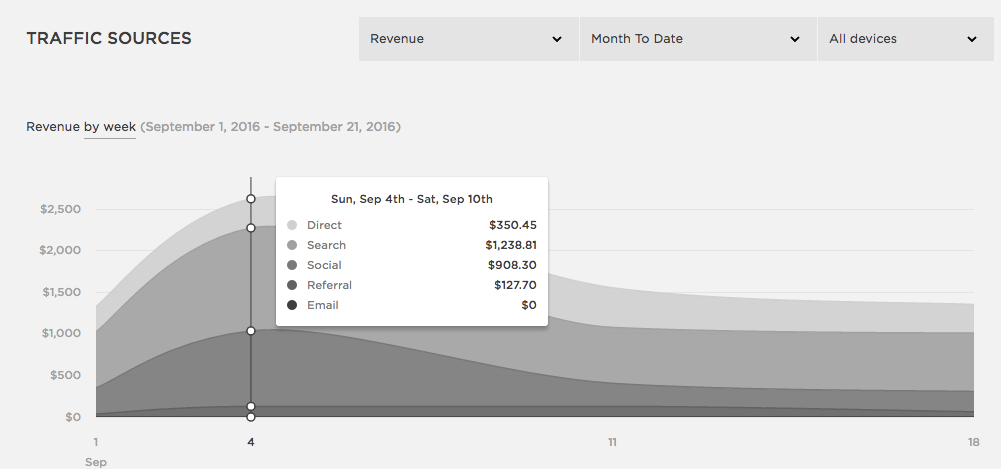Click the tooltip date range header

point(411,199)
